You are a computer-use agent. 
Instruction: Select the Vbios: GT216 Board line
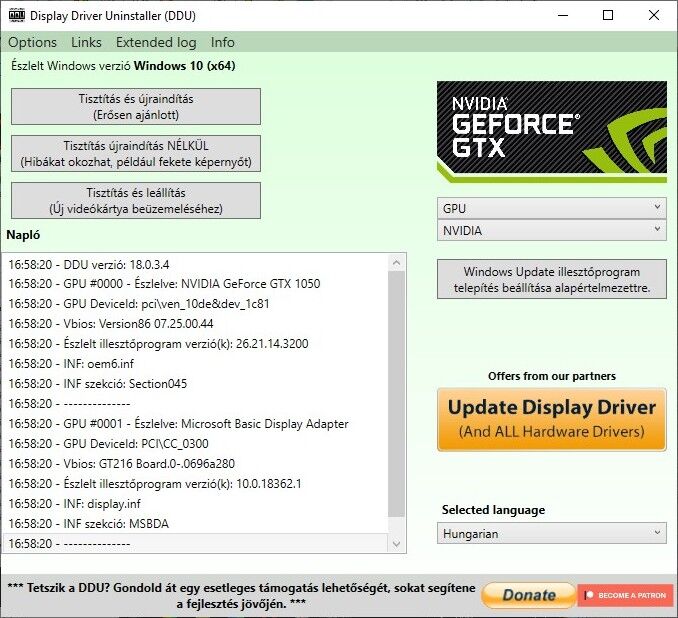(x=196, y=464)
